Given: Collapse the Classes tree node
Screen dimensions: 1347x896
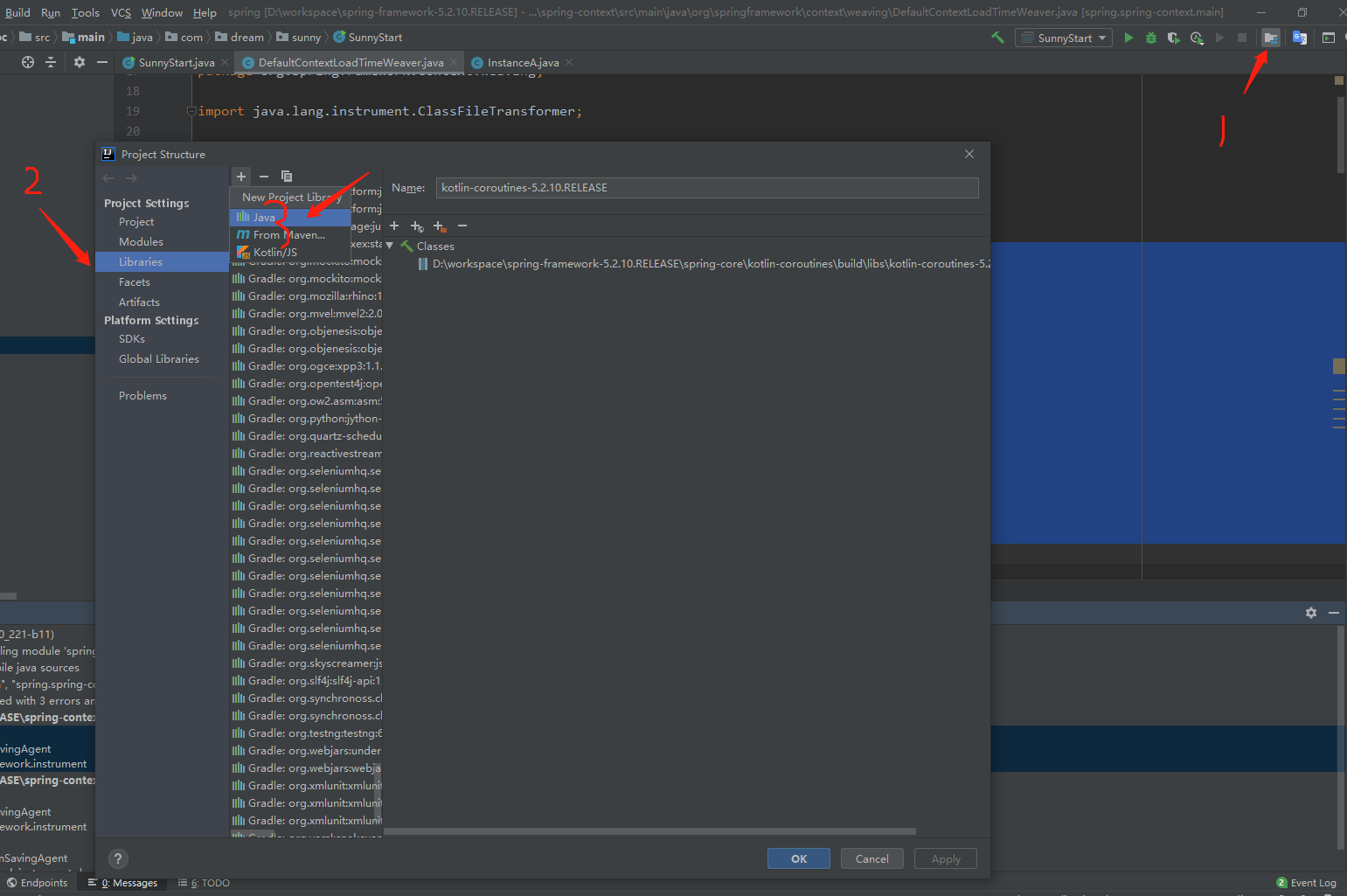Looking at the screenshot, I should [x=390, y=246].
